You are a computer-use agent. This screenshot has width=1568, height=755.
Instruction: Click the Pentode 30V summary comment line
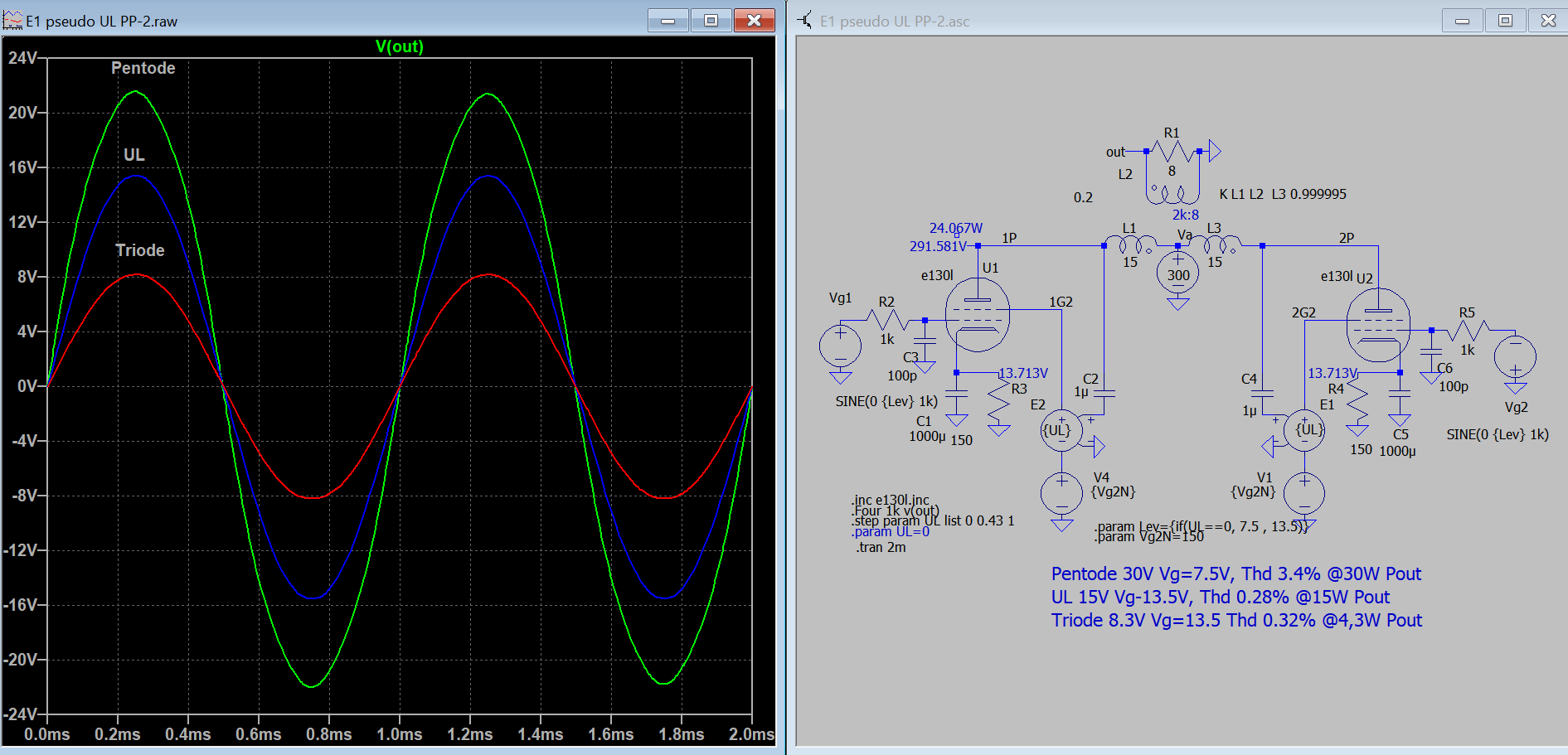pos(1236,574)
